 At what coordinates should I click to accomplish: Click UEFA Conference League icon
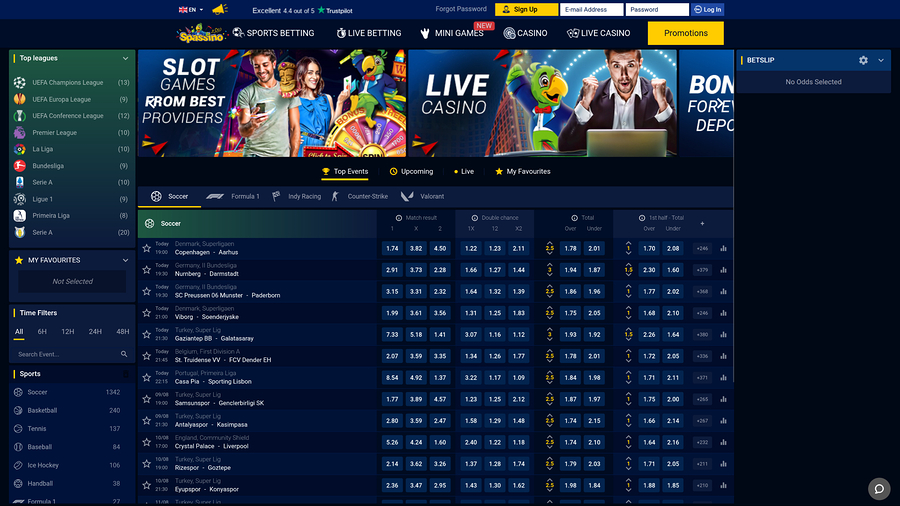coord(20,116)
